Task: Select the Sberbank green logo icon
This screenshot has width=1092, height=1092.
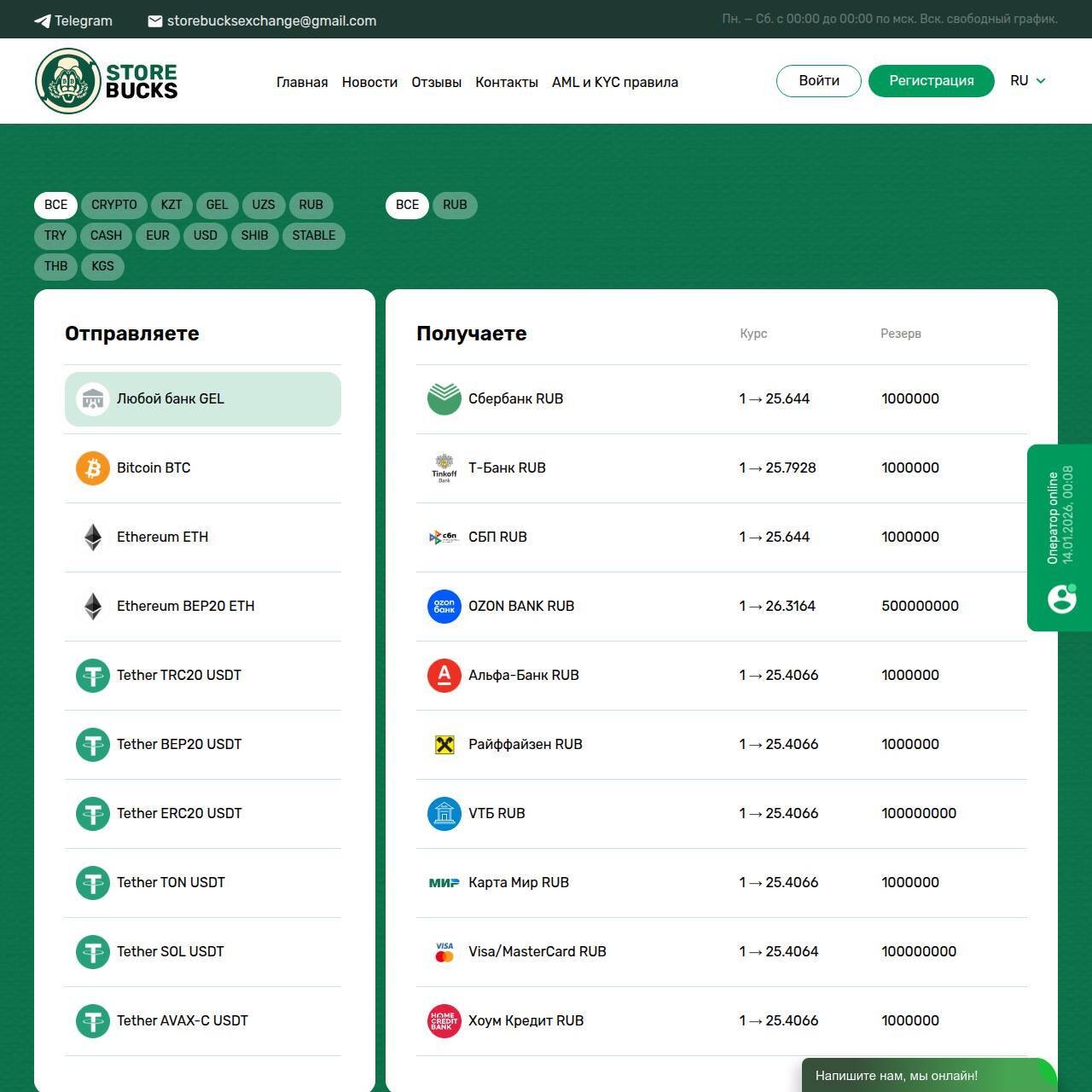Action: click(x=444, y=399)
